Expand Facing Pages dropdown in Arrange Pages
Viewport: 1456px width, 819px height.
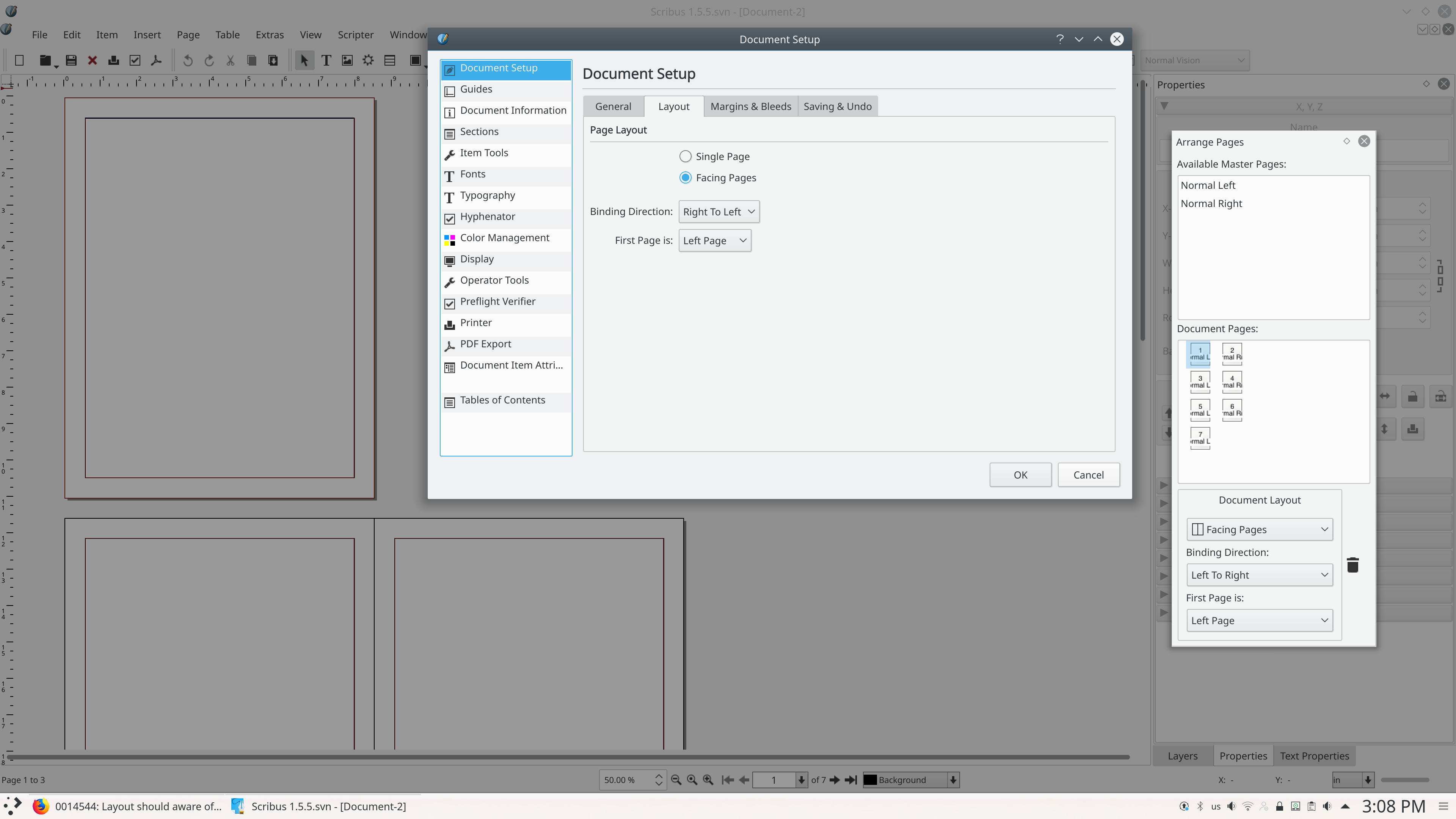(1259, 530)
